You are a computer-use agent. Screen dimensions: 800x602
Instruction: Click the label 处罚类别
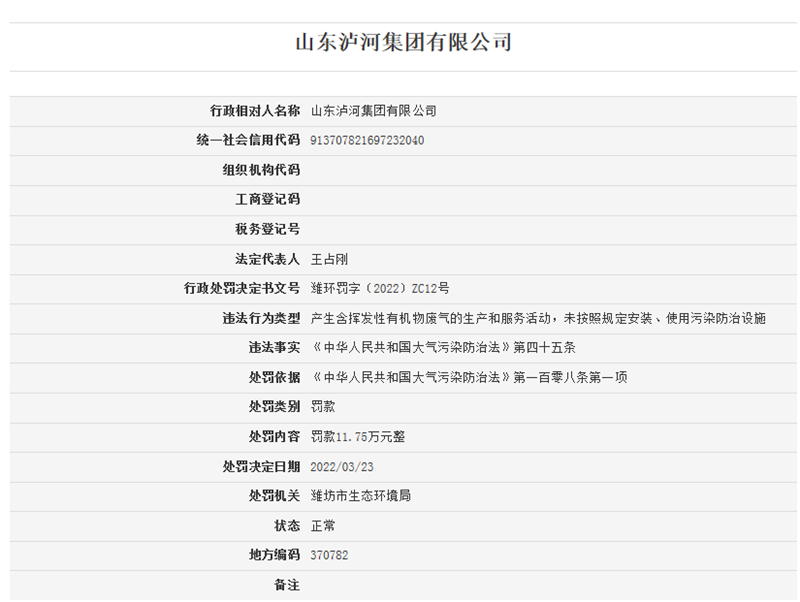[x=274, y=407]
